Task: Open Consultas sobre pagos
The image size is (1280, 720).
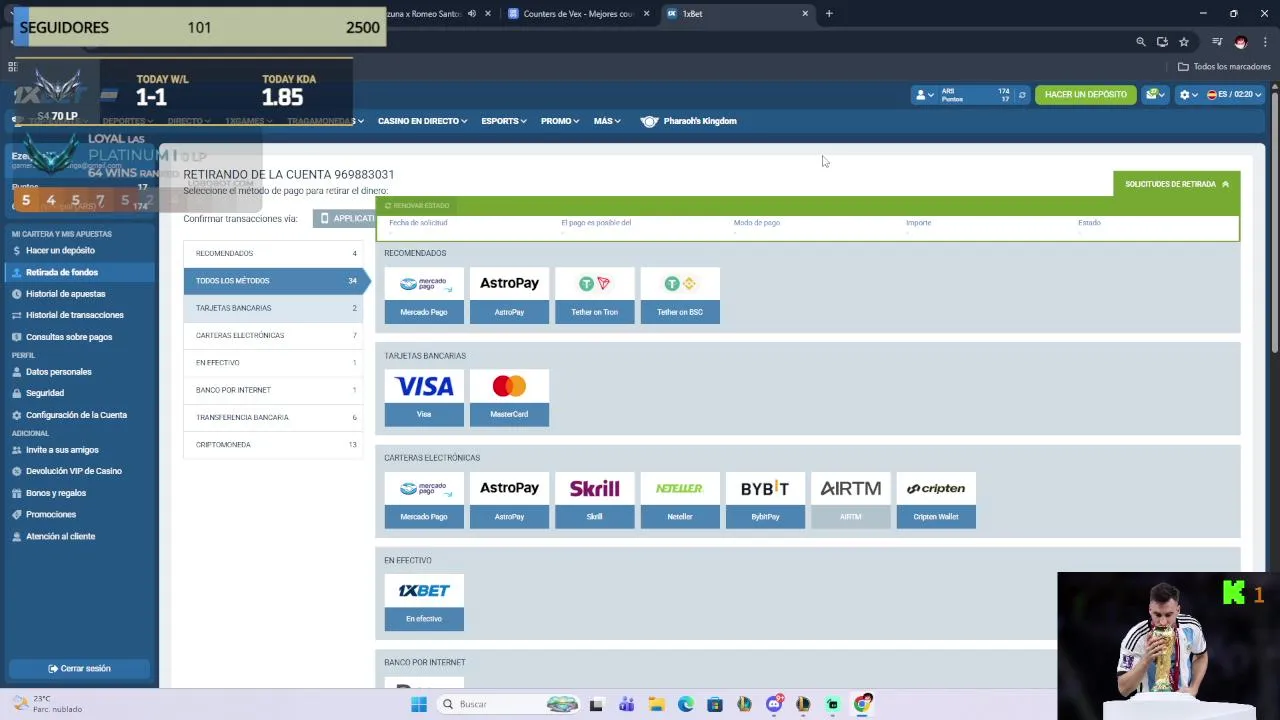Action: 69,337
